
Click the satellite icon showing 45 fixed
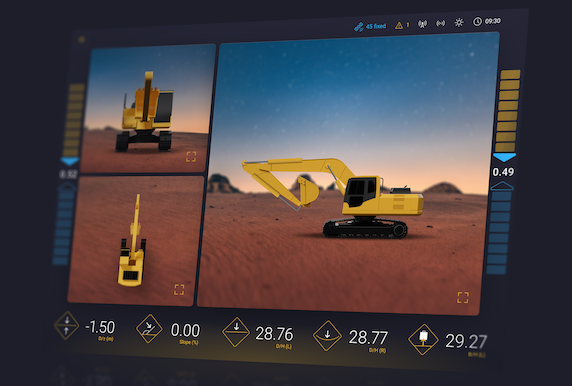point(359,27)
